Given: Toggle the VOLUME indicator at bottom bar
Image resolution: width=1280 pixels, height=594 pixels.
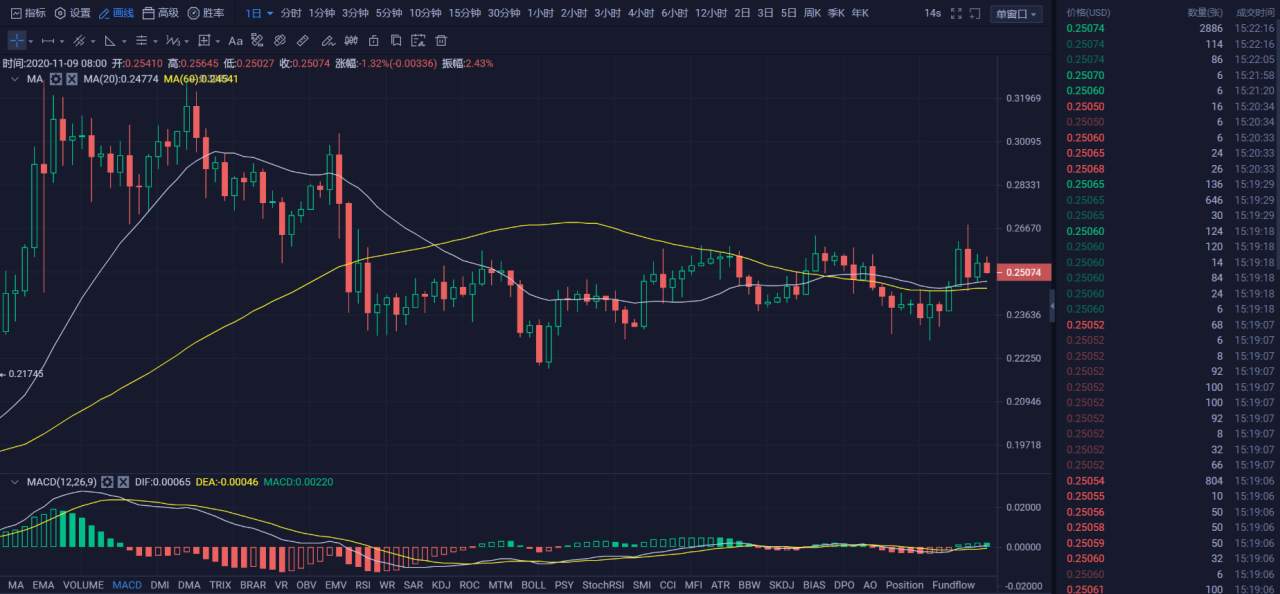Looking at the screenshot, I should [x=84, y=585].
